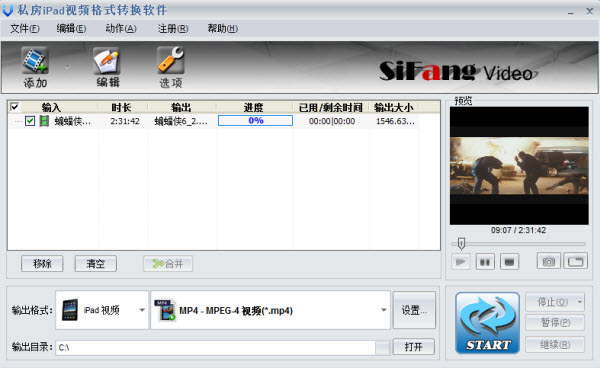Open the 编辑(E) menu
This screenshot has height=368, width=600.
pos(71,29)
